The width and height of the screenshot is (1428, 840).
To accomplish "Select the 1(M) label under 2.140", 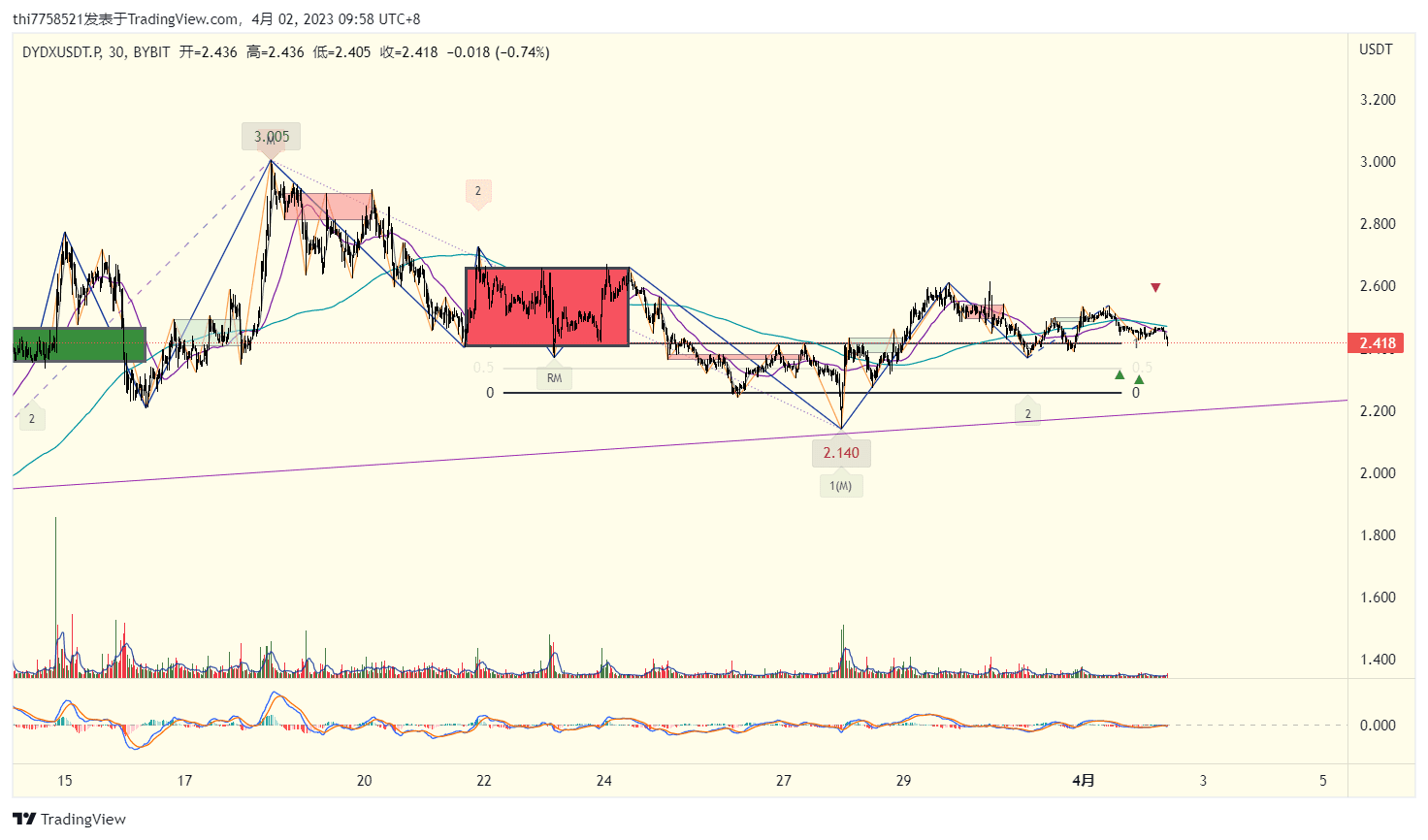I will coord(841,486).
